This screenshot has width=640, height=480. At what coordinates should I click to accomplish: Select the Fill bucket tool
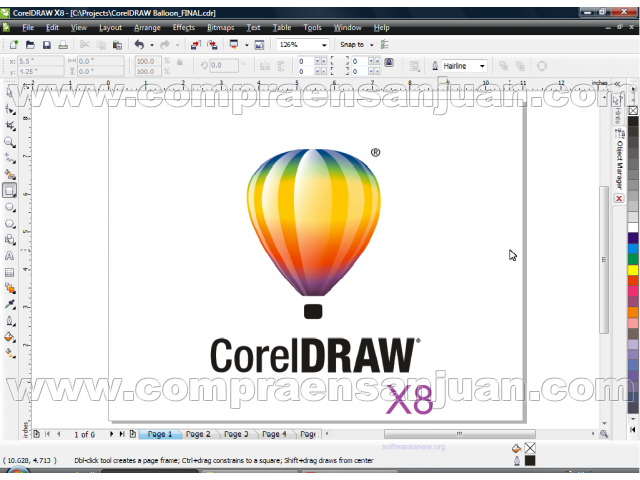10,337
